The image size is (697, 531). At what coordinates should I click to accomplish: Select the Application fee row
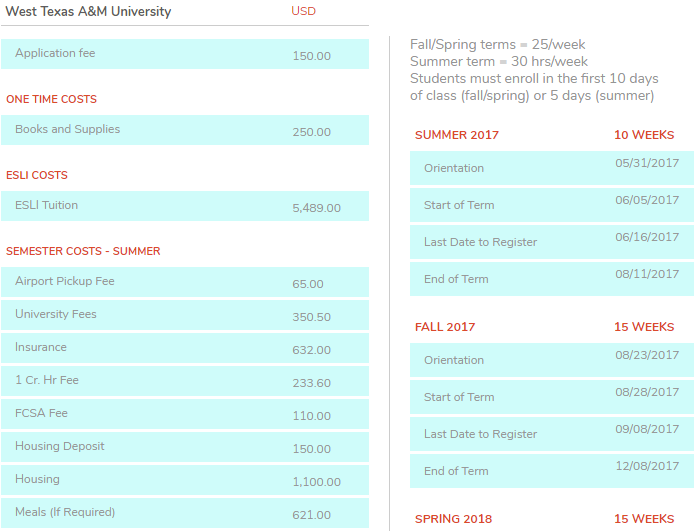point(185,54)
